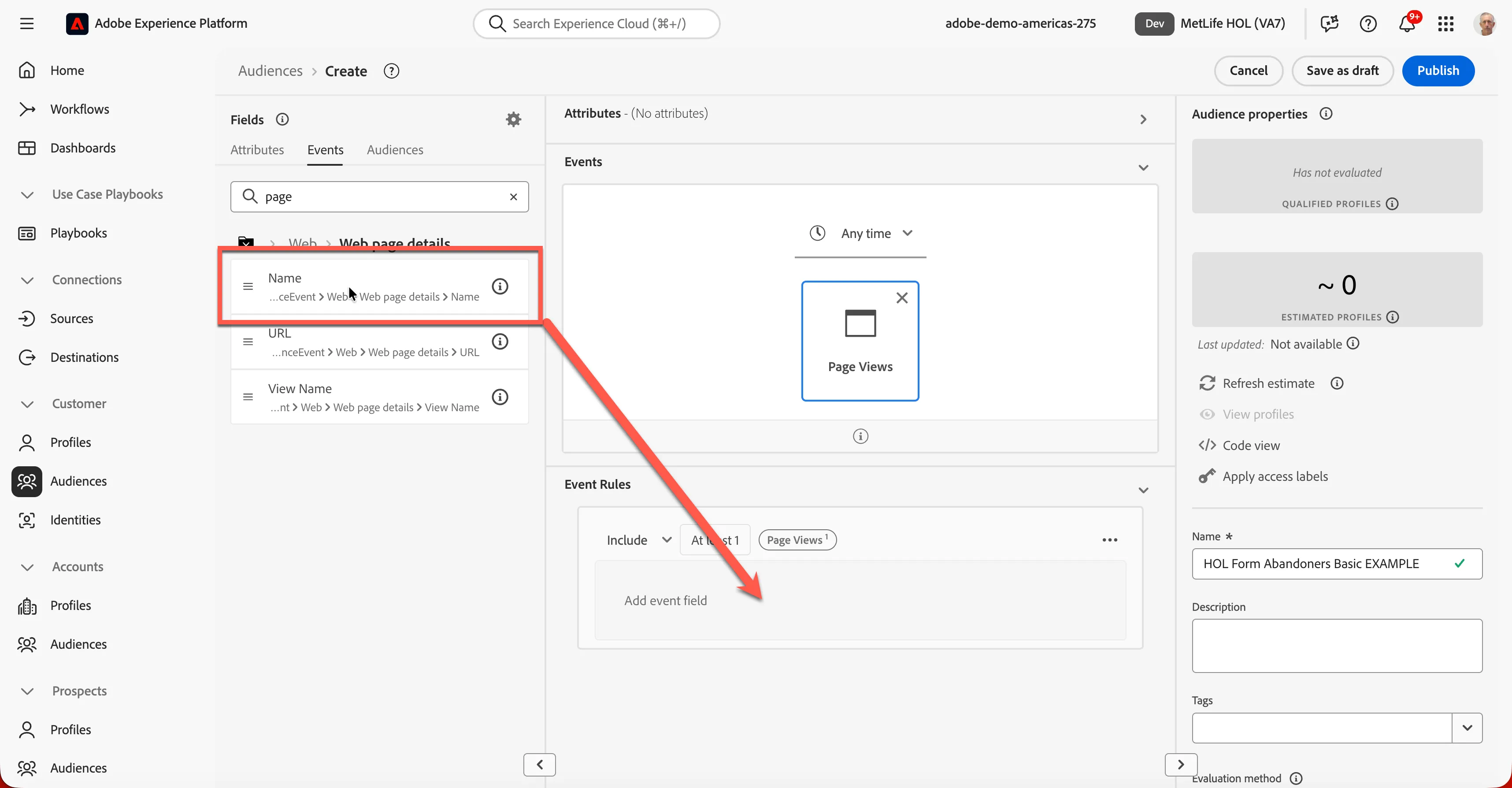Collapse the Events section
This screenshot has width=1512, height=788.
point(1143,167)
